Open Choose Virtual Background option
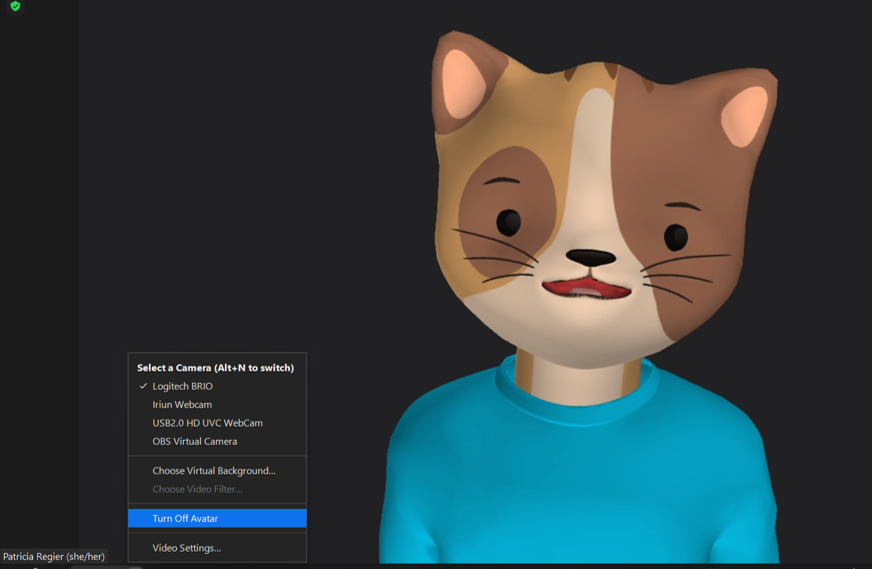Viewport: 872px width, 569px height. pyautogui.click(x=213, y=471)
